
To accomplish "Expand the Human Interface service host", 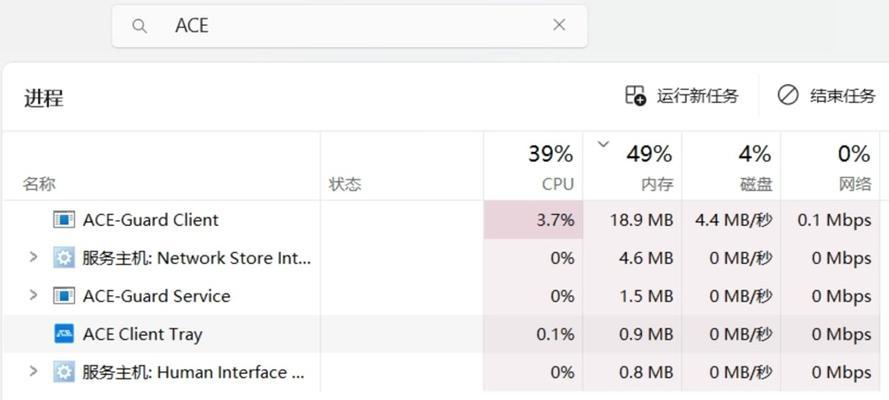I will point(33,371).
